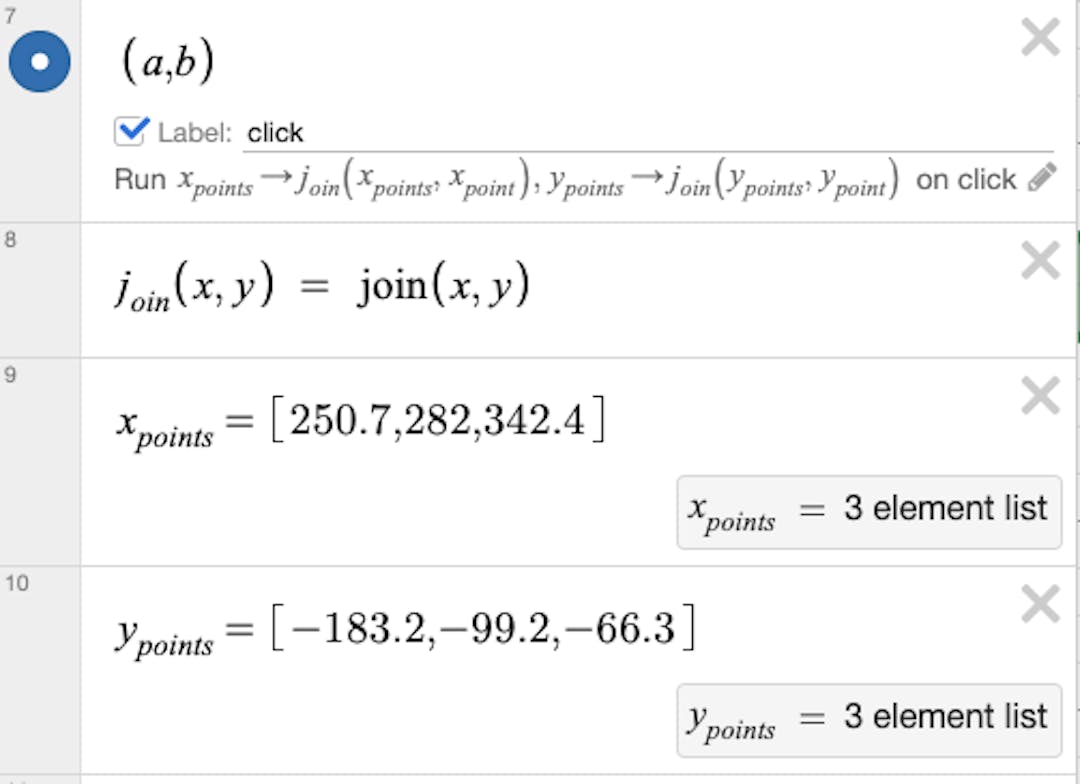Uncheck the Label checkbox
The height and width of the screenshot is (784, 1080).
(x=131, y=131)
